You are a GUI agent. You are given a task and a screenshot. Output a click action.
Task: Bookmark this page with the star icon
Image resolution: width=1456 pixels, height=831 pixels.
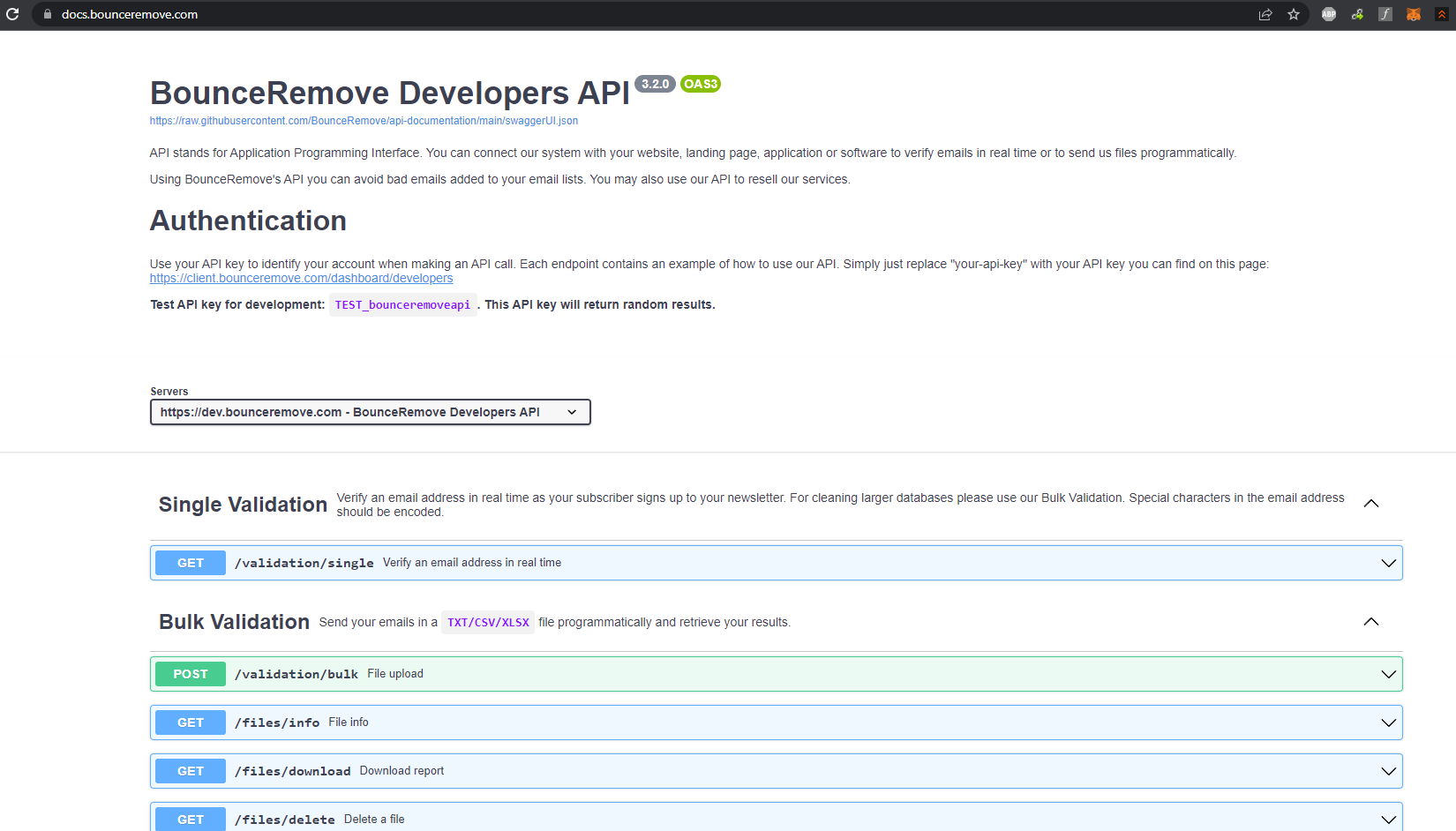[1294, 14]
